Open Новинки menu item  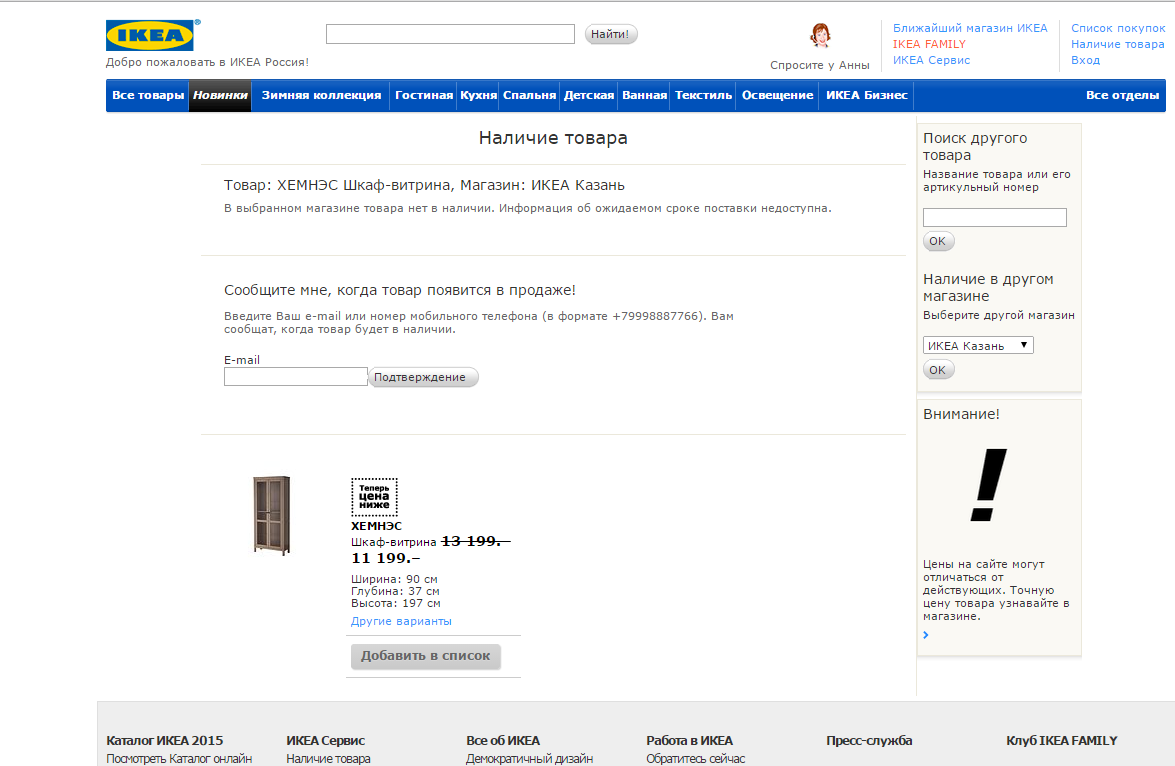[220, 95]
